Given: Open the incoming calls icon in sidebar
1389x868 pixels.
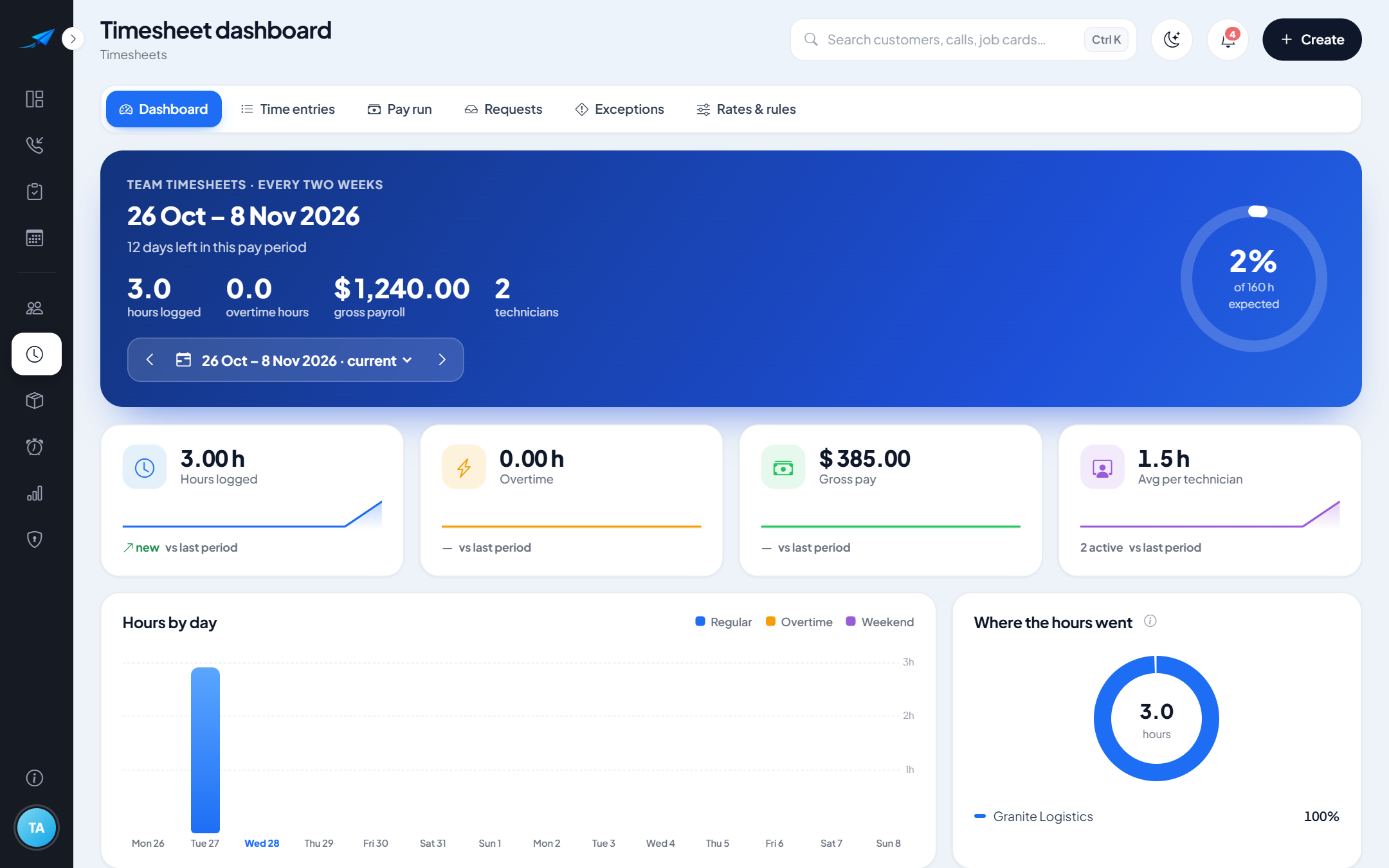Looking at the screenshot, I should [35, 145].
